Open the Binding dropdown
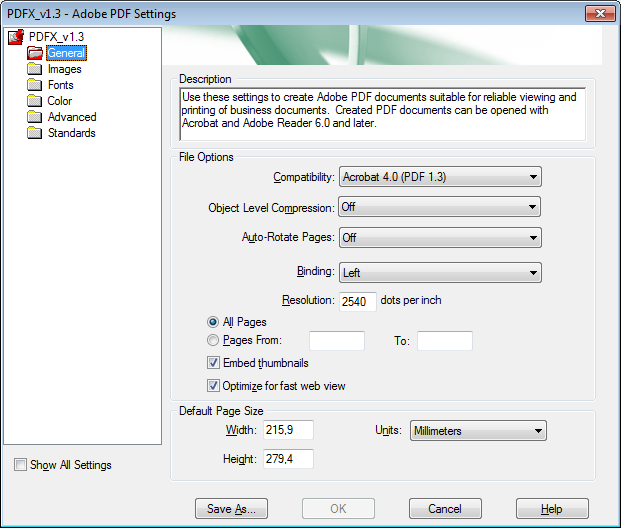This screenshot has width=621, height=528. click(440, 273)
